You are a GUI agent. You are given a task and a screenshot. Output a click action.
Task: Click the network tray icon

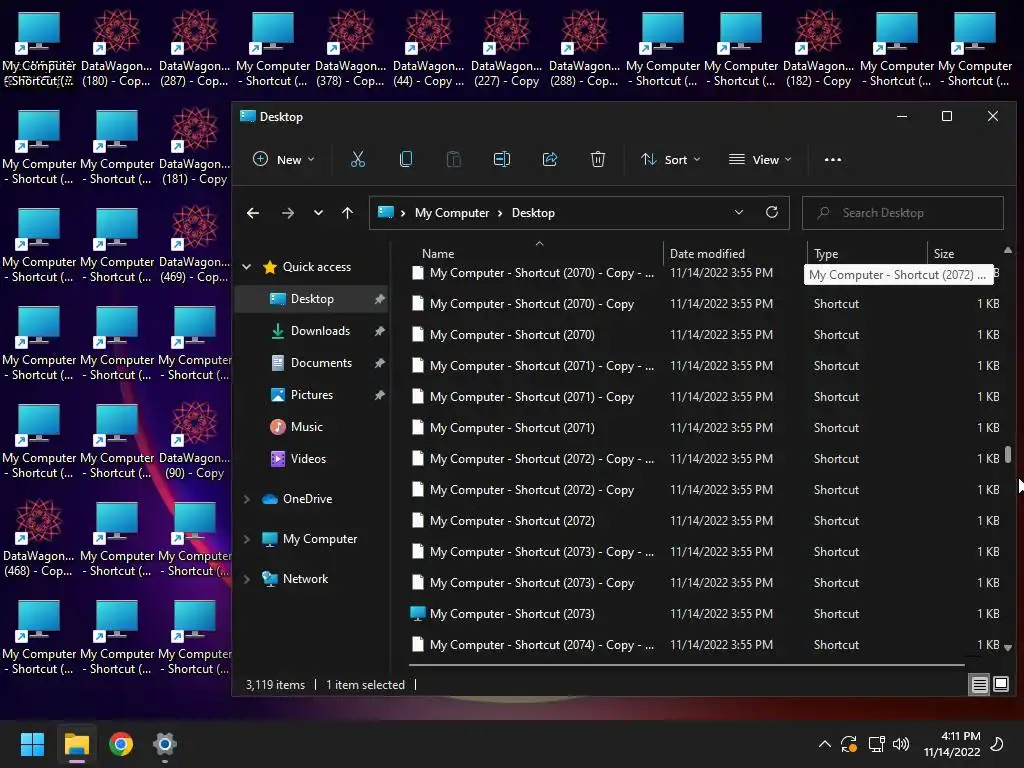point(876,744)
